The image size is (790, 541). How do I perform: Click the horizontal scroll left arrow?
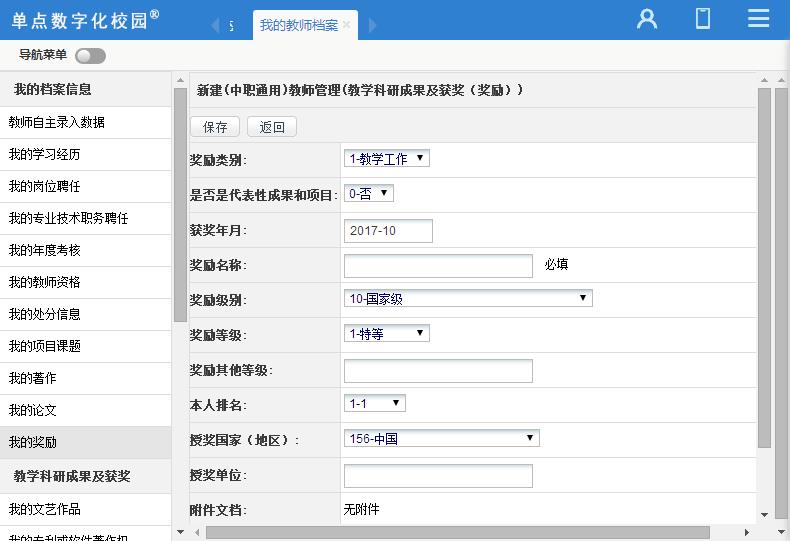point(197,532)
